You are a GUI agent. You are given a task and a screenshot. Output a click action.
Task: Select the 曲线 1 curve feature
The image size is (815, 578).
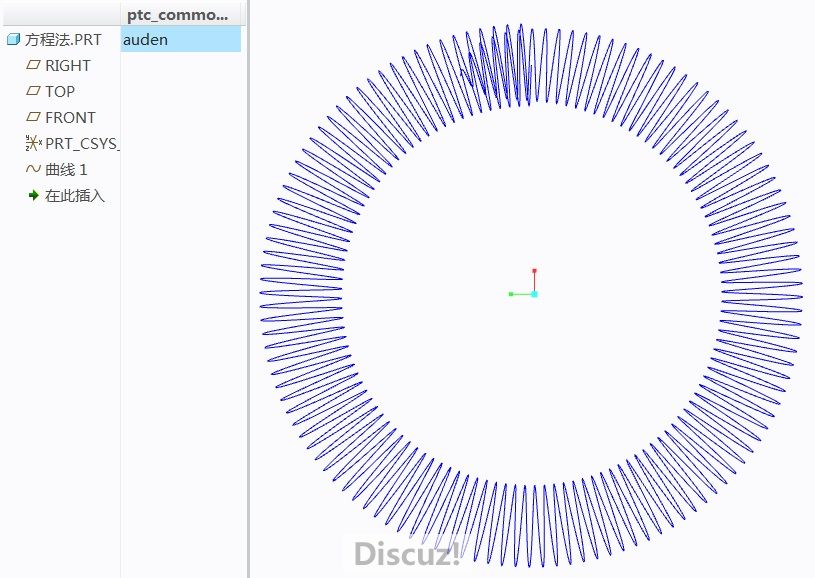click(66, 169)
